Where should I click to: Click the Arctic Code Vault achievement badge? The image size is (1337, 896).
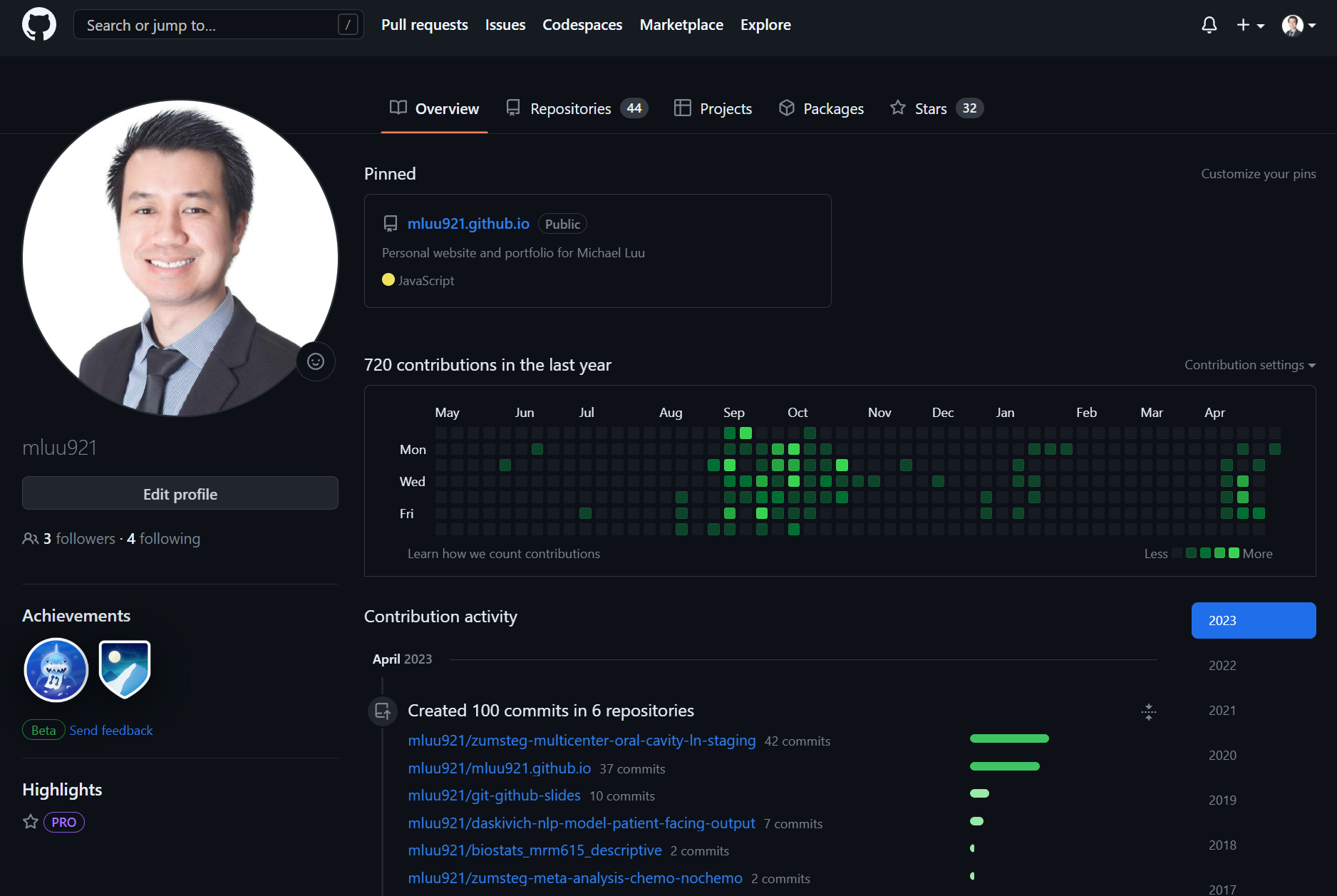(x=125, y=668)
